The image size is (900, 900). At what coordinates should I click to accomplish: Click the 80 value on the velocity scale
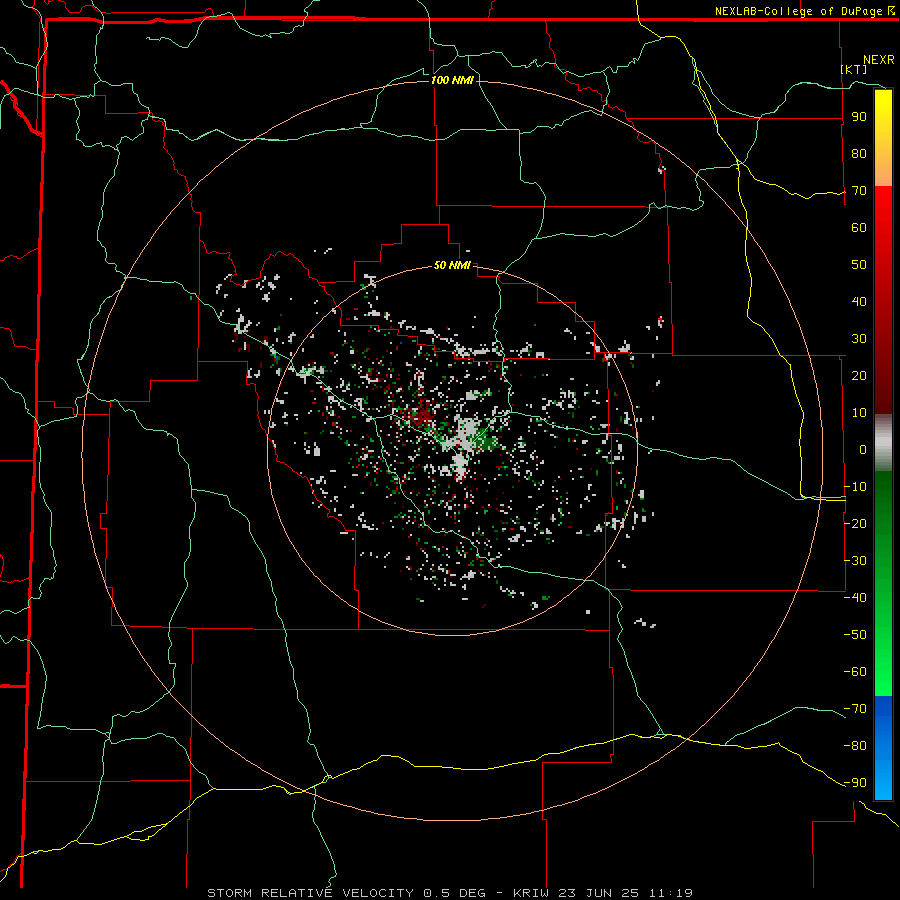coord(859,154)
